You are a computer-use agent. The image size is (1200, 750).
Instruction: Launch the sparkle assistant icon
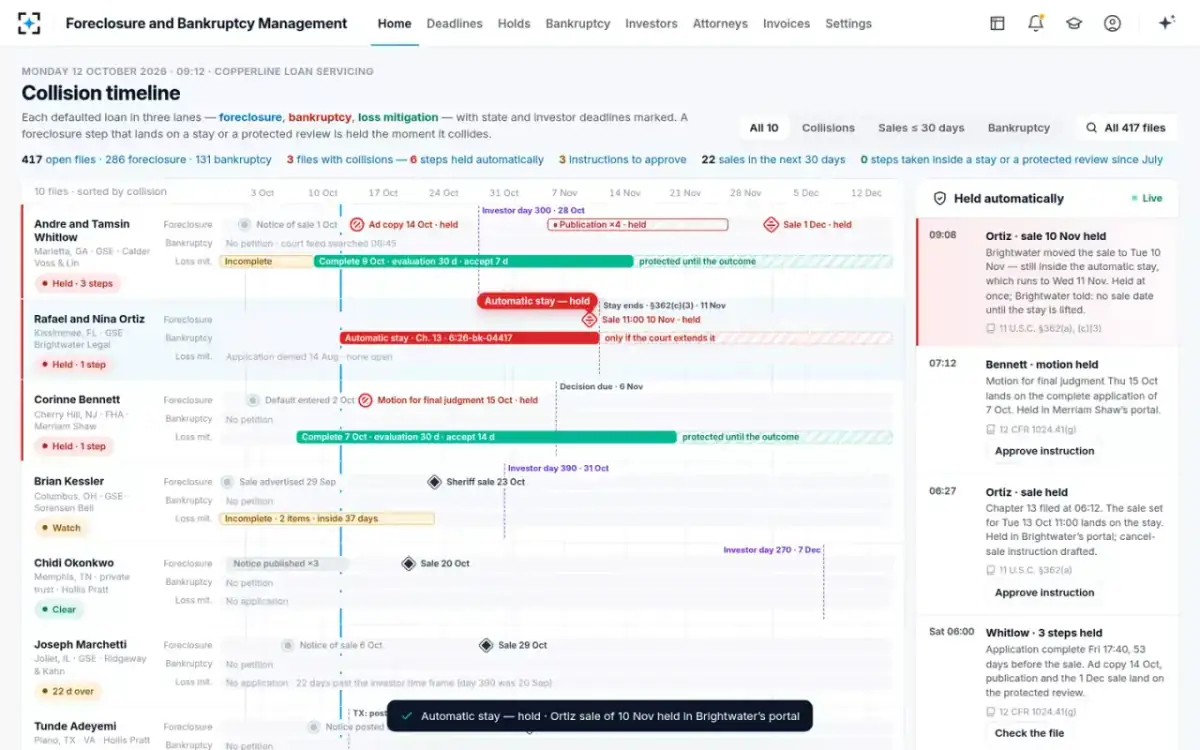(x=1166, y=23)
